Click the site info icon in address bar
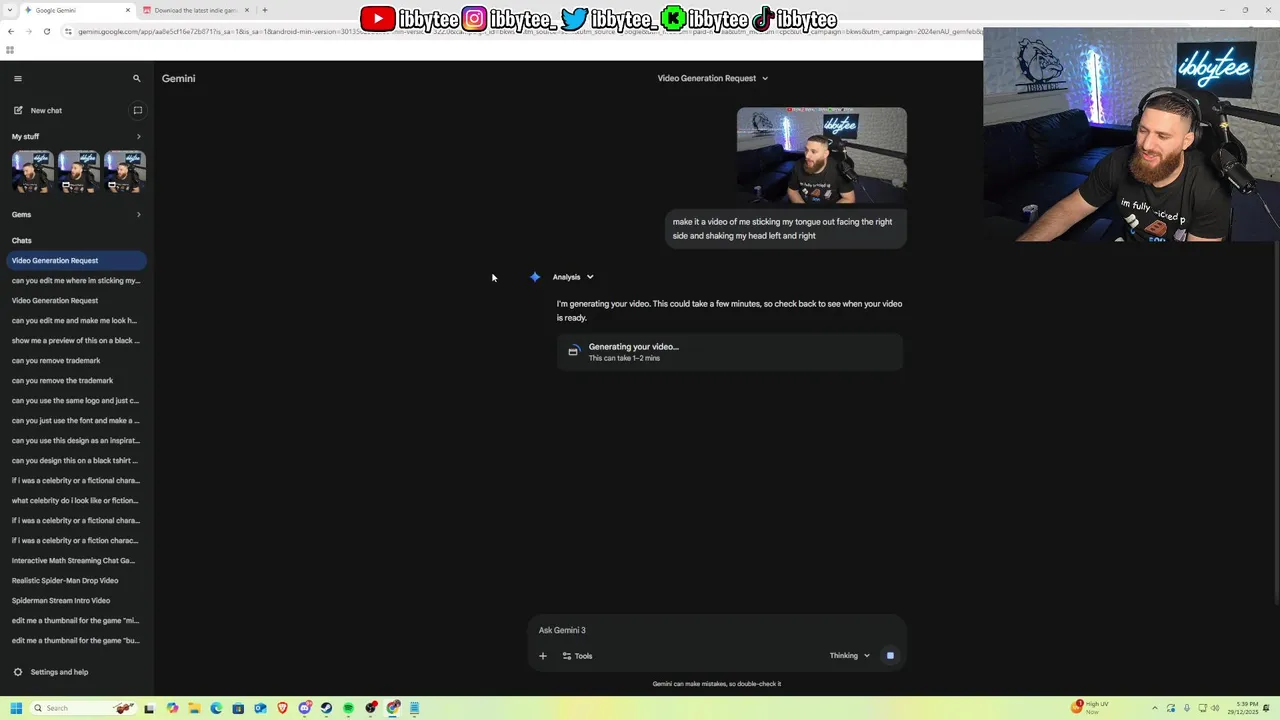The width and height of the screenshot is (1280, 720). coord(68,31)
